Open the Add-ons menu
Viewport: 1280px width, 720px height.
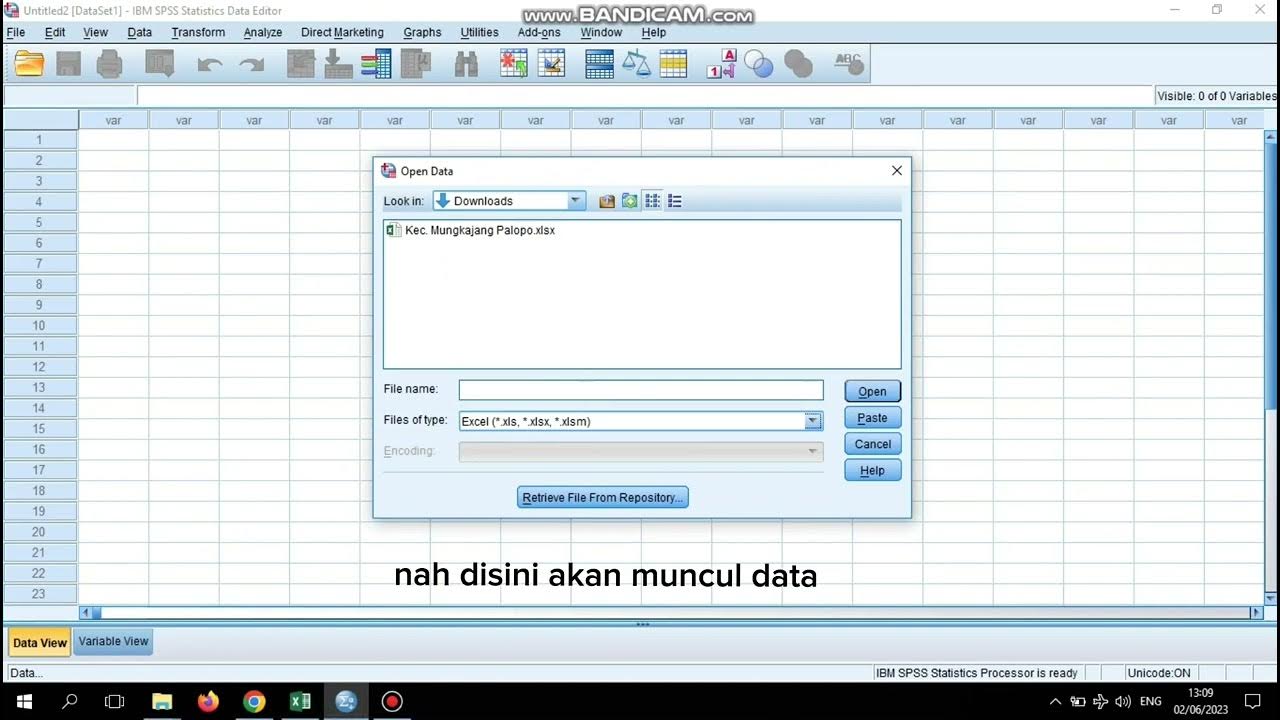coord(539,32)
